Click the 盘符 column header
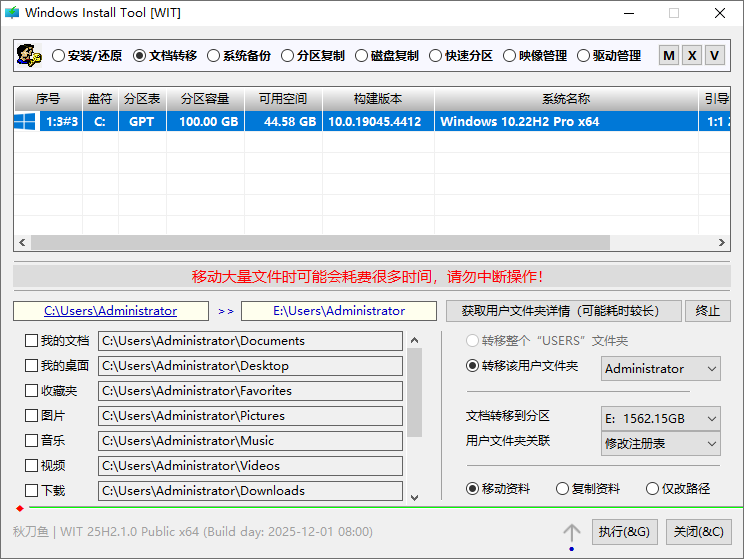Viewport: 744px width, 559px height. (100, 99)
